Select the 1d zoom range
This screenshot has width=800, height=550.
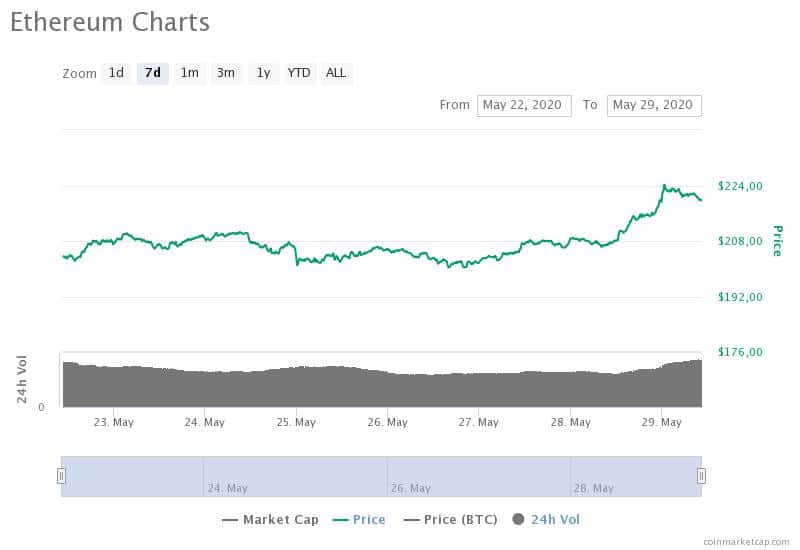(x=116, y=73)
